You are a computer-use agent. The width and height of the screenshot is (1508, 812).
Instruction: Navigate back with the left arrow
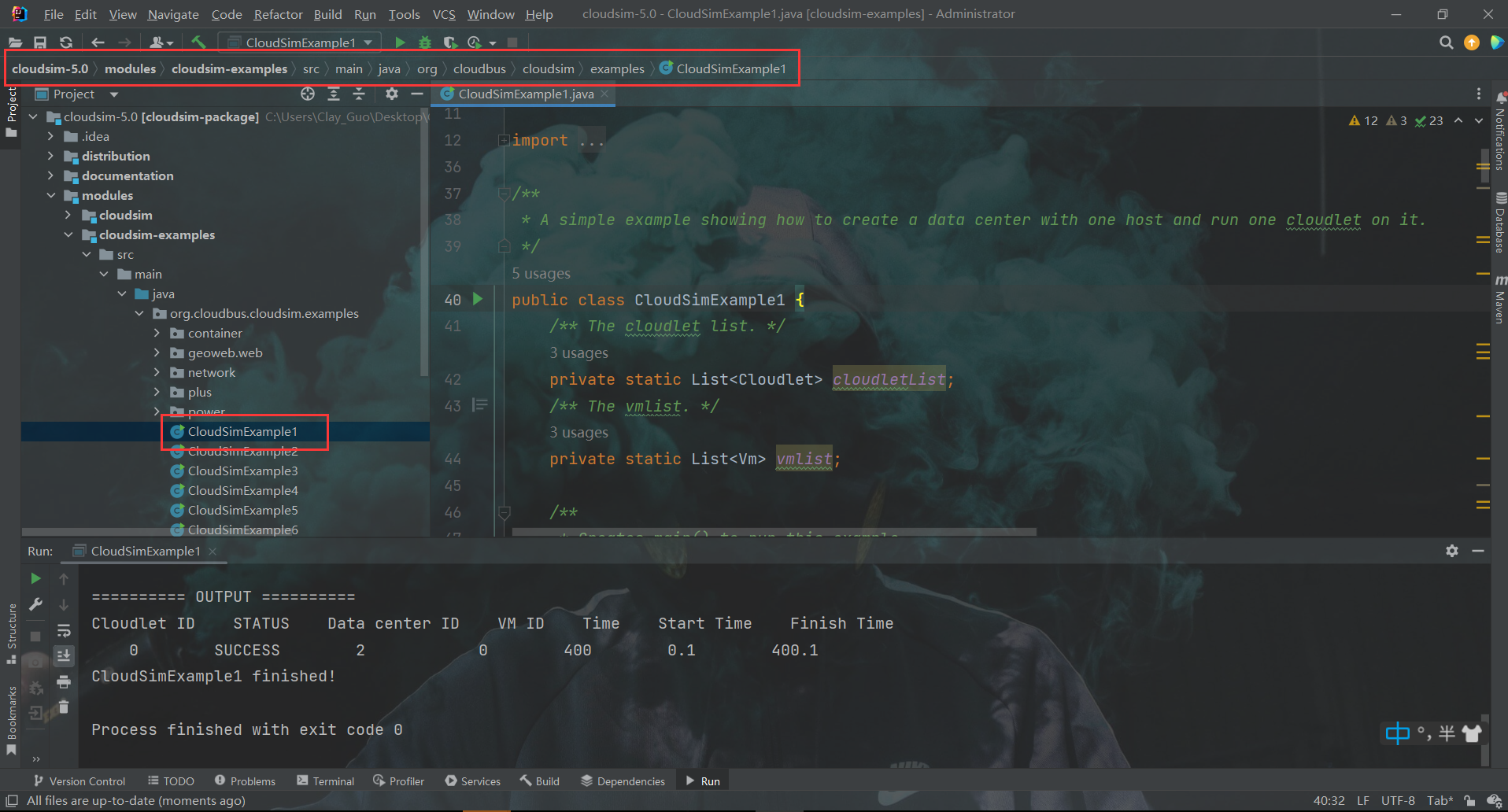[x=98, y=42]
